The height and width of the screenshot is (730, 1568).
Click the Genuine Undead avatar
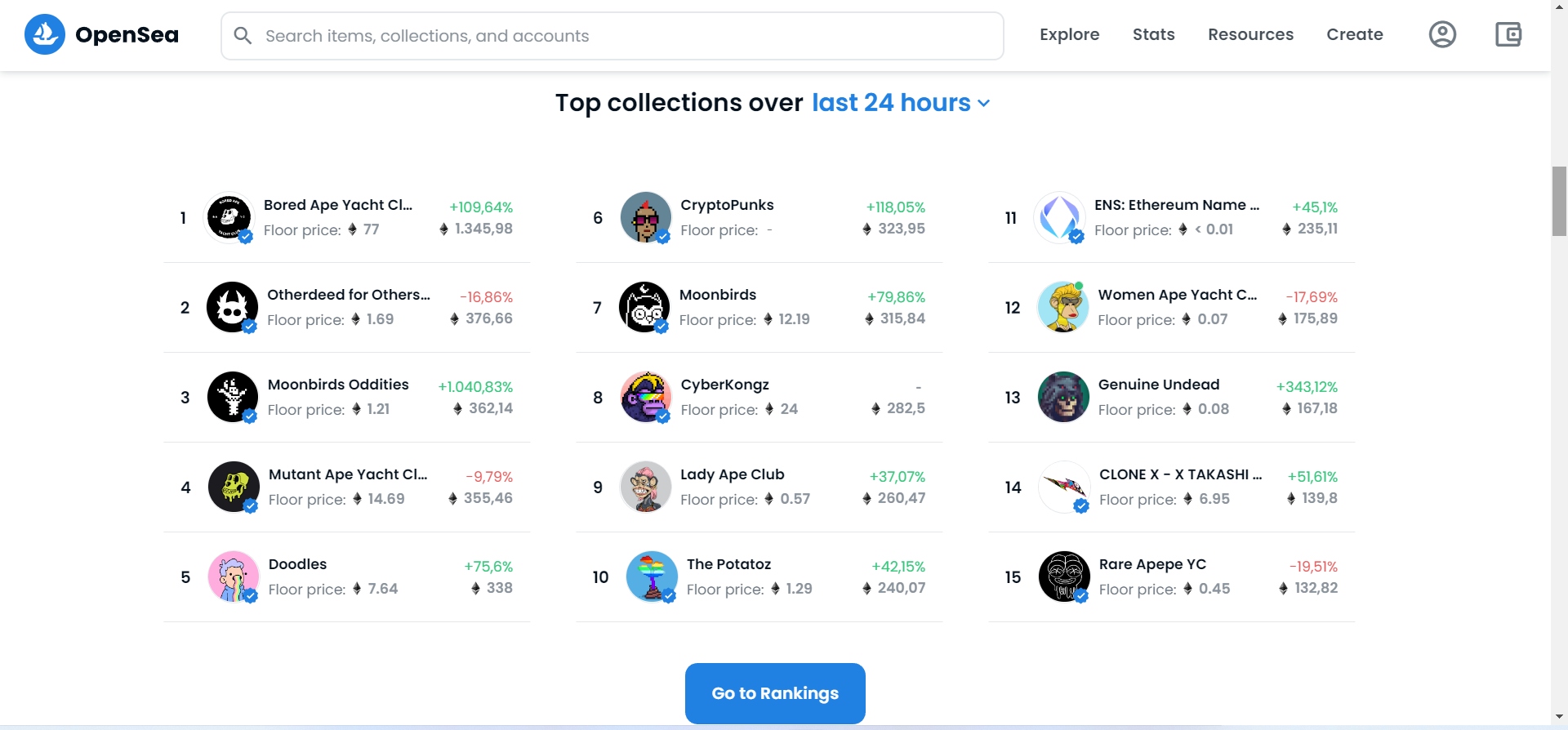[x=1063, y=397]
